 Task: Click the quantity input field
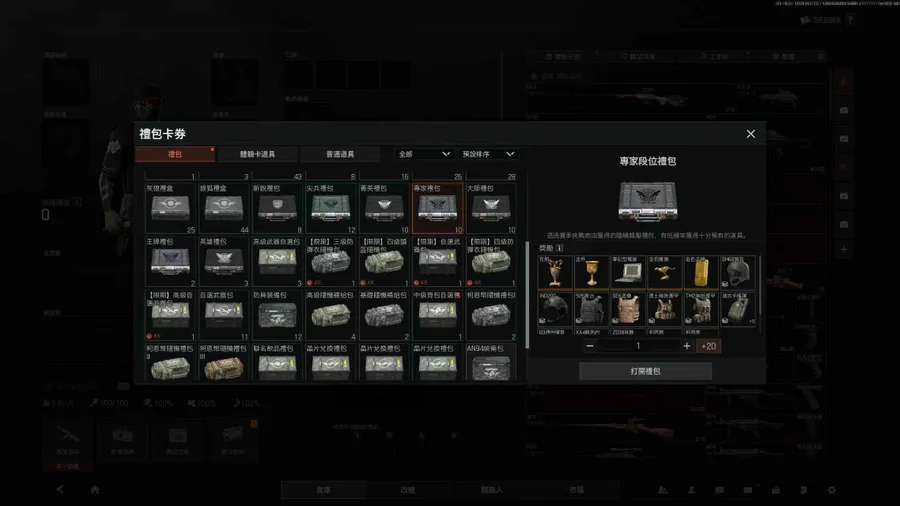(638, 346)
